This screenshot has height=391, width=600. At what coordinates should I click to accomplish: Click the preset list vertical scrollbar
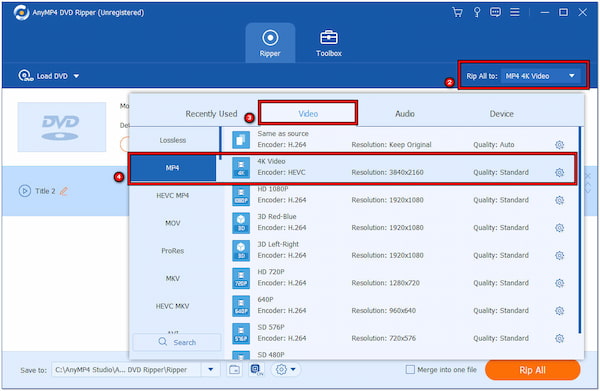click(580, 230)
